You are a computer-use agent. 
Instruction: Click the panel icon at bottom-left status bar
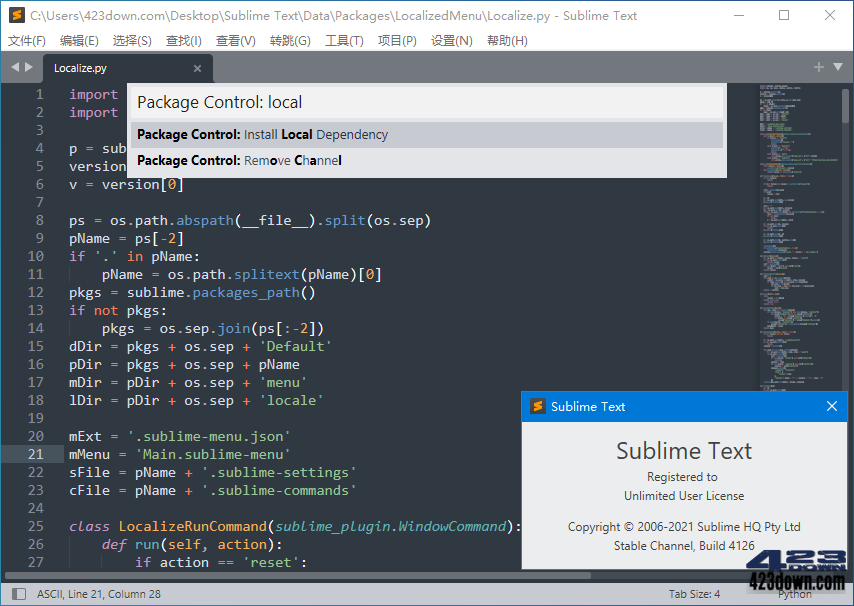click(19, 593)
